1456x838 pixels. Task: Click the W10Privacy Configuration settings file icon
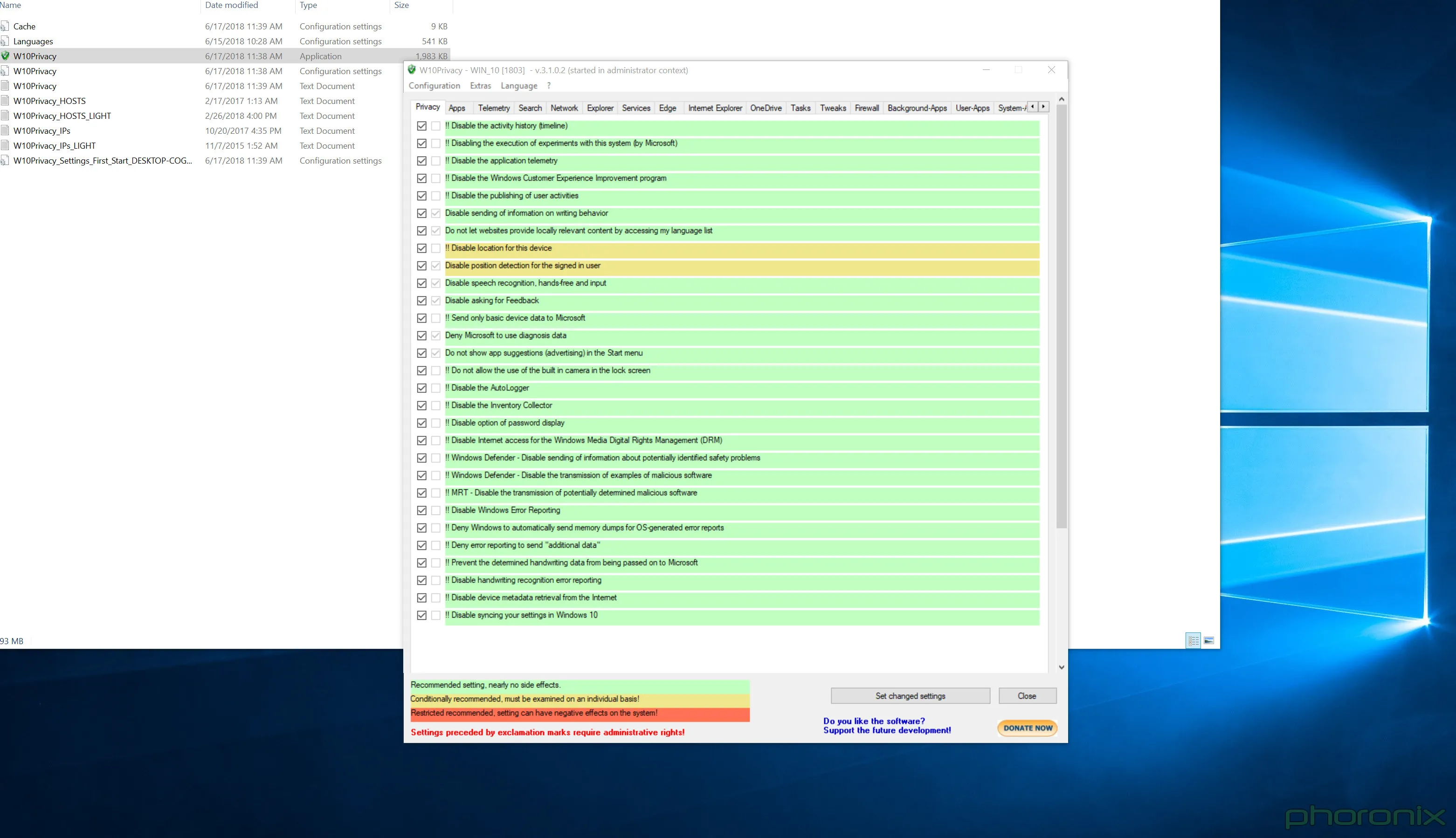[x=5, y=71]
